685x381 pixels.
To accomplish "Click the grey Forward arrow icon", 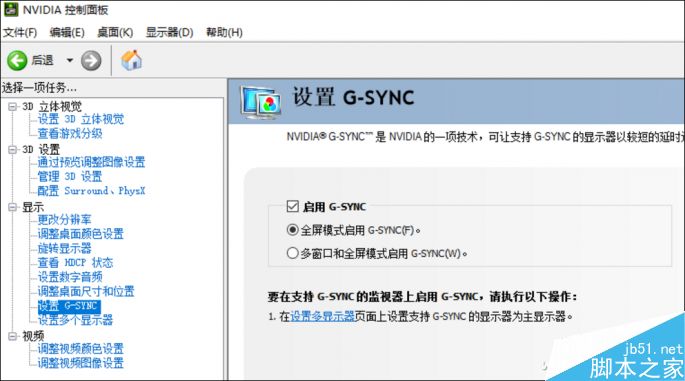I will click(x=91, y=60).
